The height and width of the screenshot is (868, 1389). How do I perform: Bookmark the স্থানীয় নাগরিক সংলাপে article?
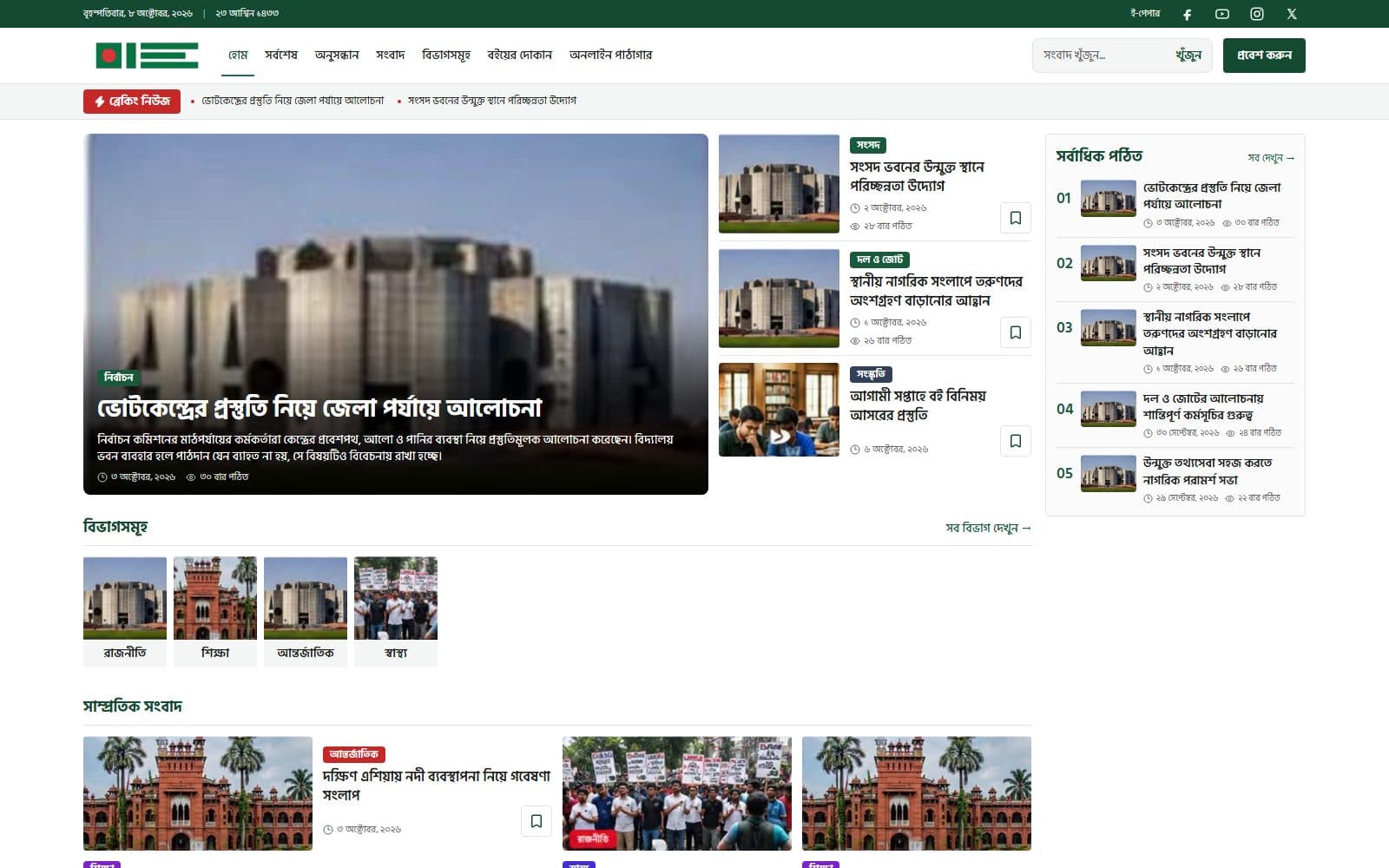[x=1015, y=332]
